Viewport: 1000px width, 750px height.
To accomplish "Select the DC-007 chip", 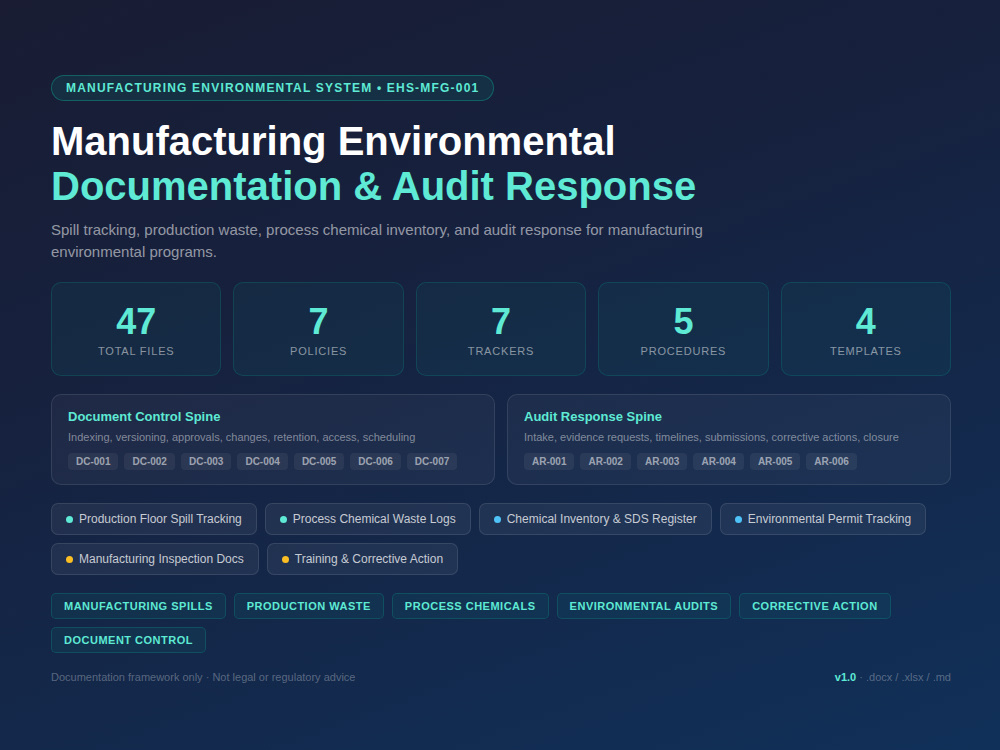I will tap(432, 461).
